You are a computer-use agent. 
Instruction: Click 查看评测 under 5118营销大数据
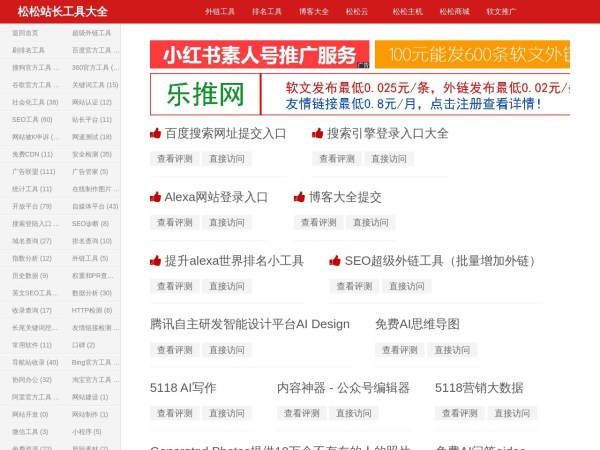pos(460,413)
